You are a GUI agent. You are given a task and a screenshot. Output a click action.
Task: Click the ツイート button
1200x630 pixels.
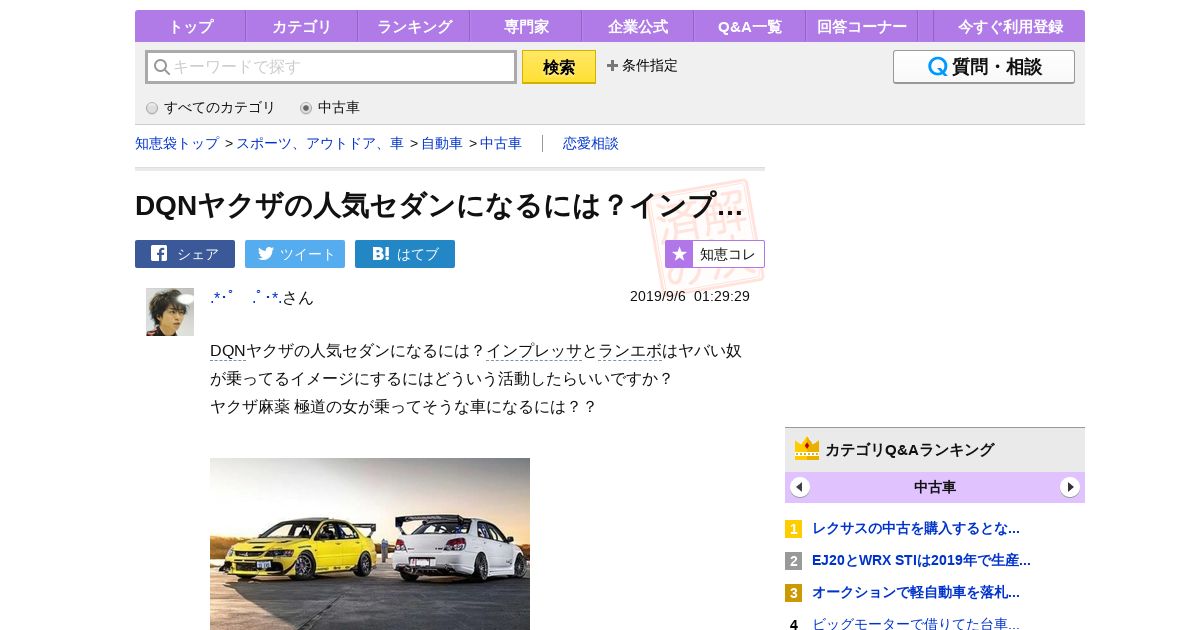(x=295, y=254)
